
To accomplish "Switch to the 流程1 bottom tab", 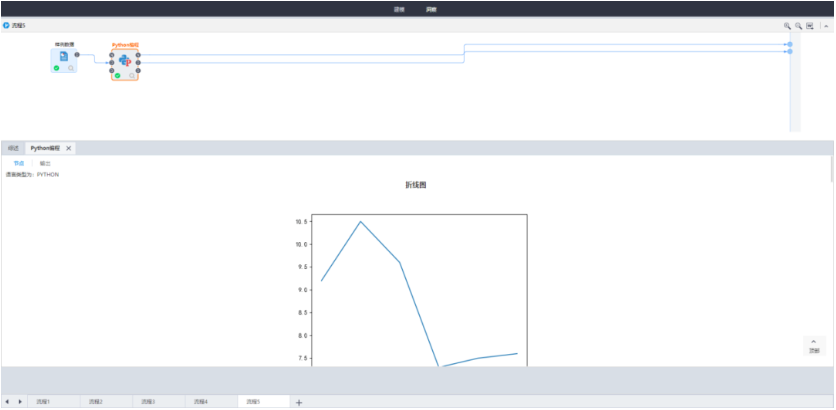I will [42, 401].
